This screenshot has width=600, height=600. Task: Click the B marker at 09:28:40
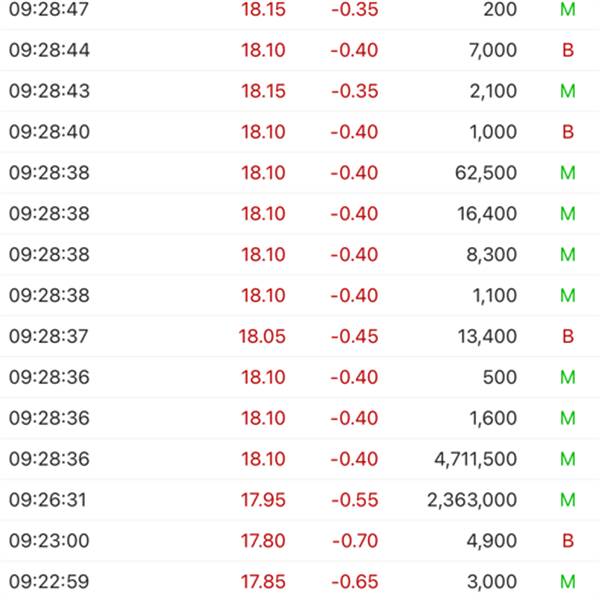568,132
